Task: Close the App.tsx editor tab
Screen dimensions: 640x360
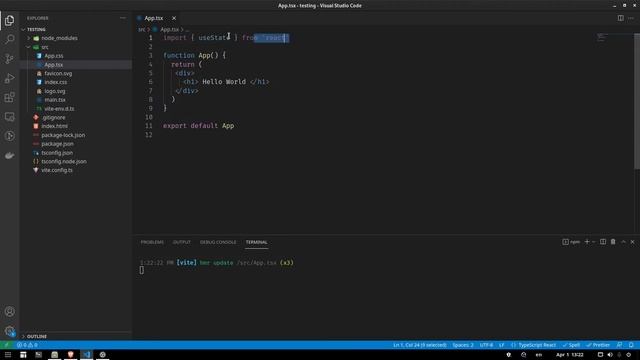Action: [x=174, y=18]
